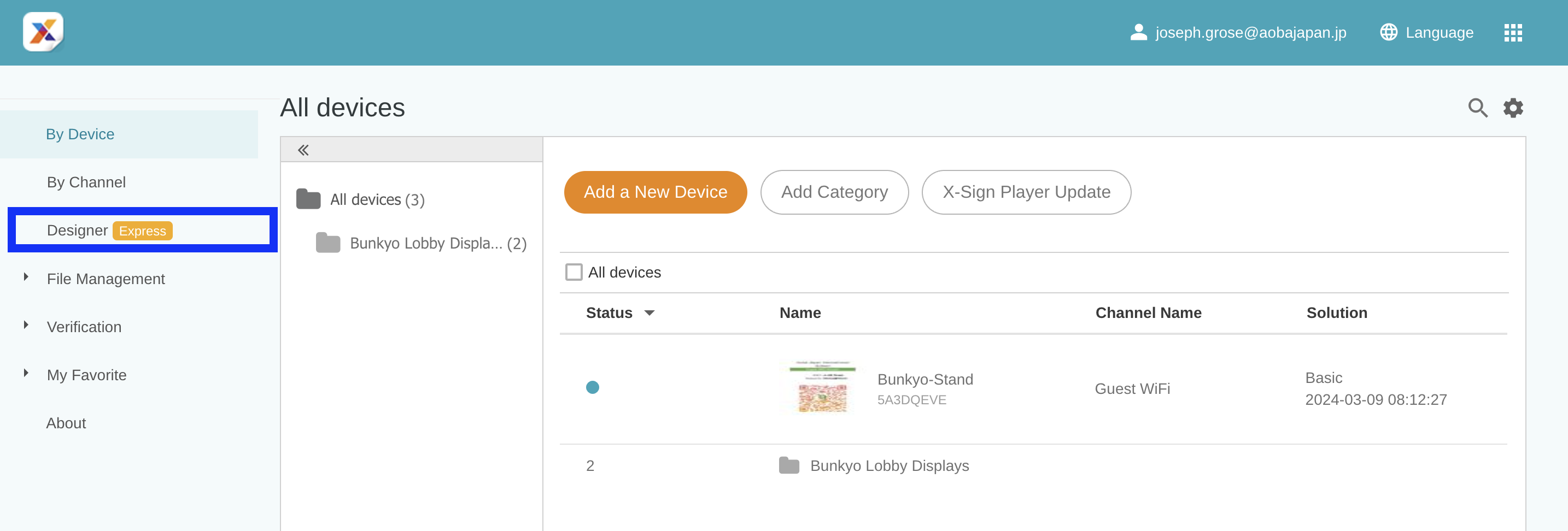Viewport: 1568px width, 531px height.
Task: Open the apps grid menu icon
Action: tap(1513, 33)
